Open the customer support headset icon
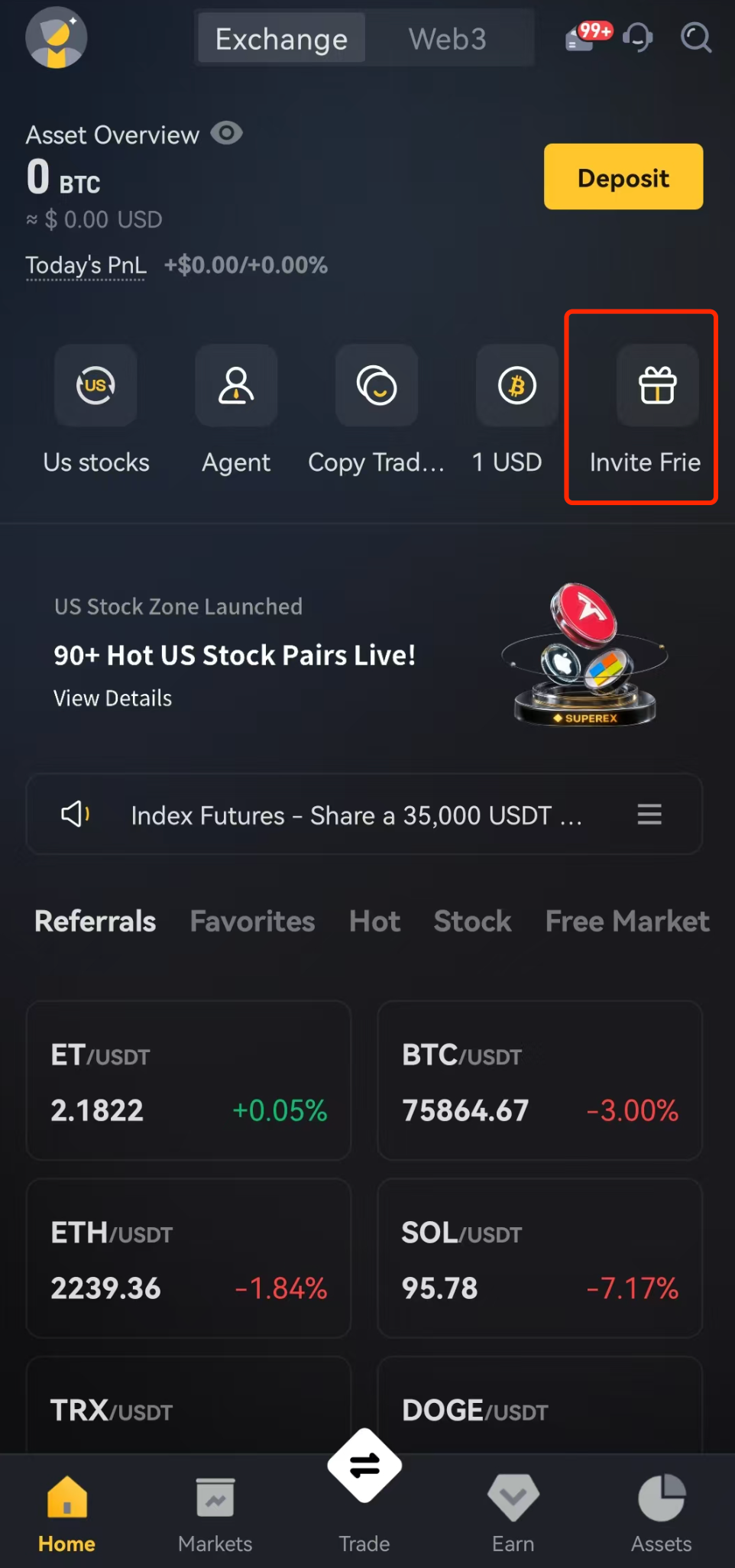 (638, 37)
